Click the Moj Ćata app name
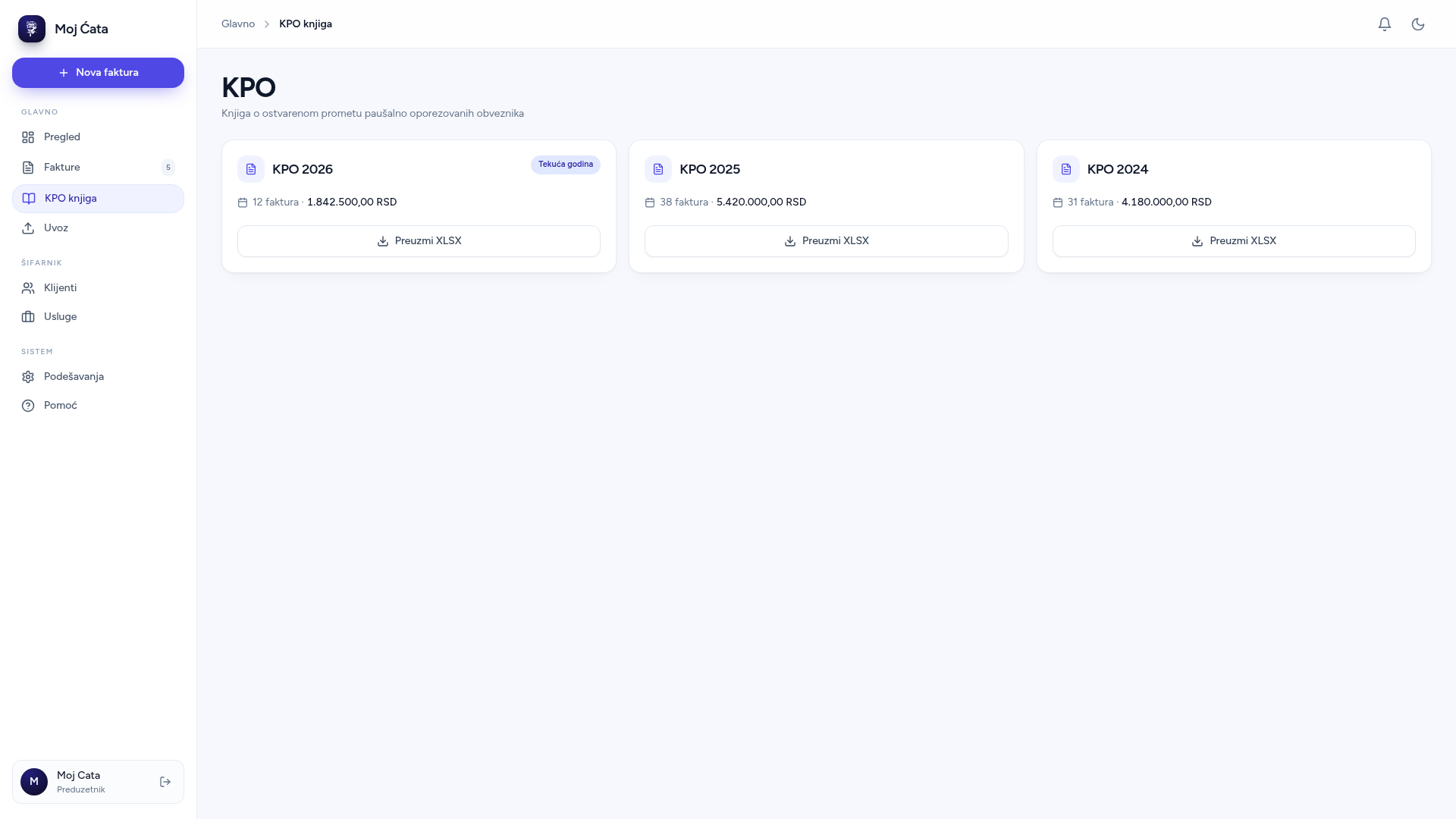The width and height of the screenshot is (1456, 819). [81, 29]
